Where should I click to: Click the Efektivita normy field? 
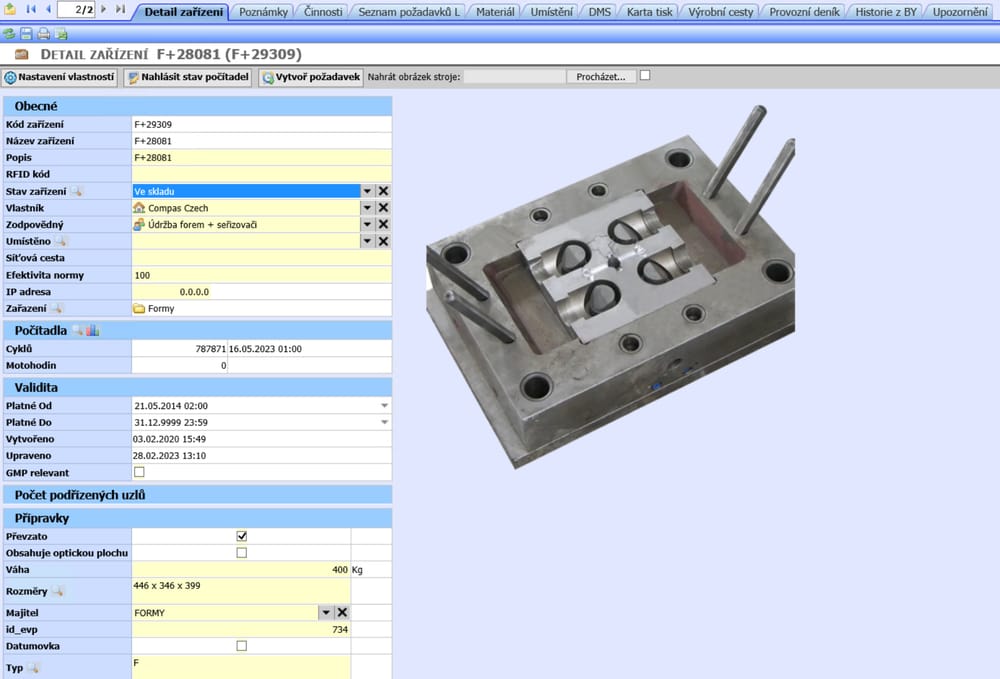tap(261, 275)
